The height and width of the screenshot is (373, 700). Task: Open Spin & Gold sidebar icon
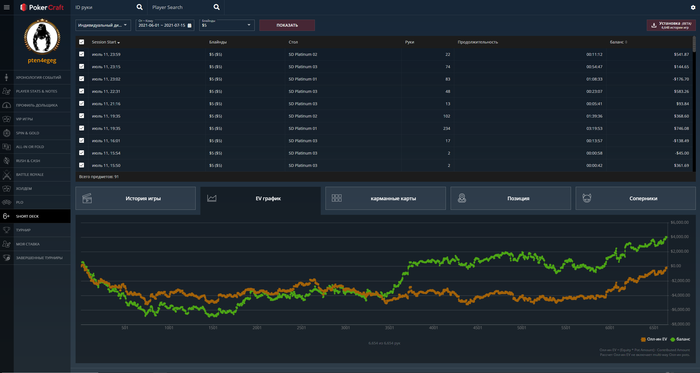[7, 133]
